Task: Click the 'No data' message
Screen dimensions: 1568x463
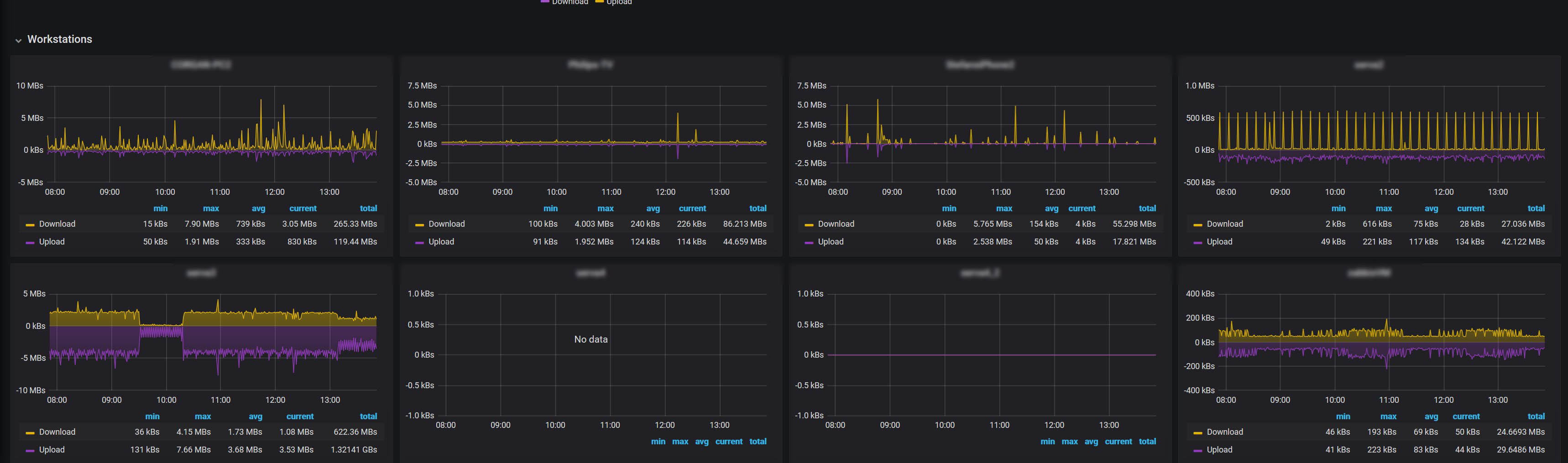Action: (x=591, y=339)
